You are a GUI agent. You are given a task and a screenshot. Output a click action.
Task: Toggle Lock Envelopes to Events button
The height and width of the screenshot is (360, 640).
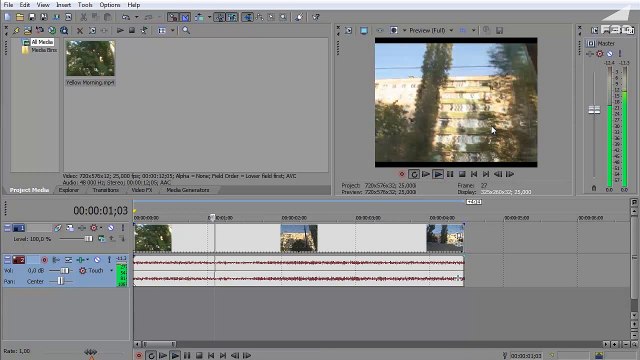point(220,17)
